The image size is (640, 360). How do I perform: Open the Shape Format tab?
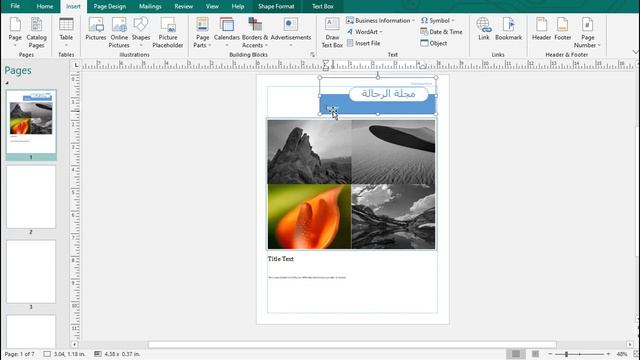(x=276, y=6)
